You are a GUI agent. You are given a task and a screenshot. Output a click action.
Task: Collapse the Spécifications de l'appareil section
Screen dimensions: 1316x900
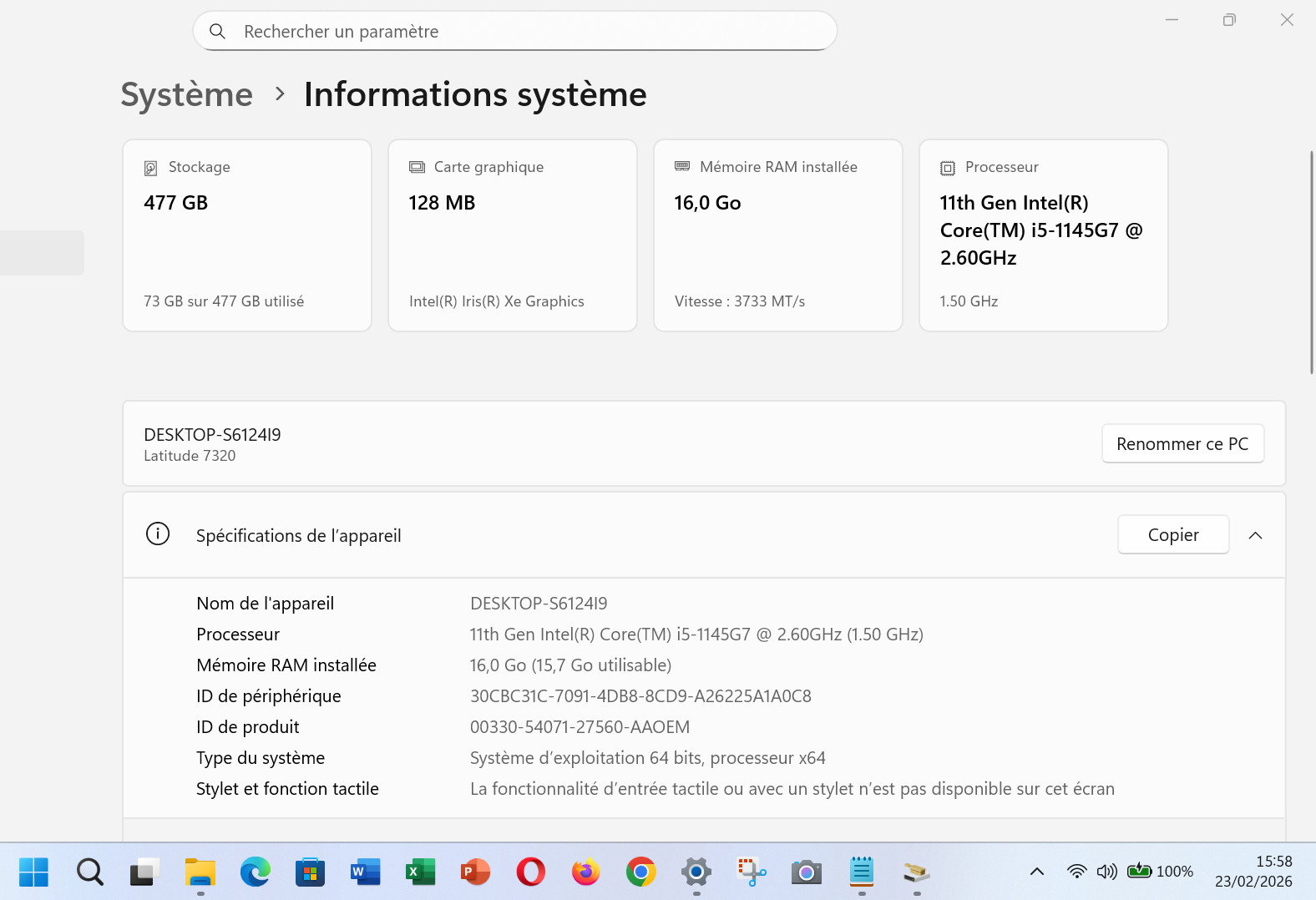pos(1255,535)
